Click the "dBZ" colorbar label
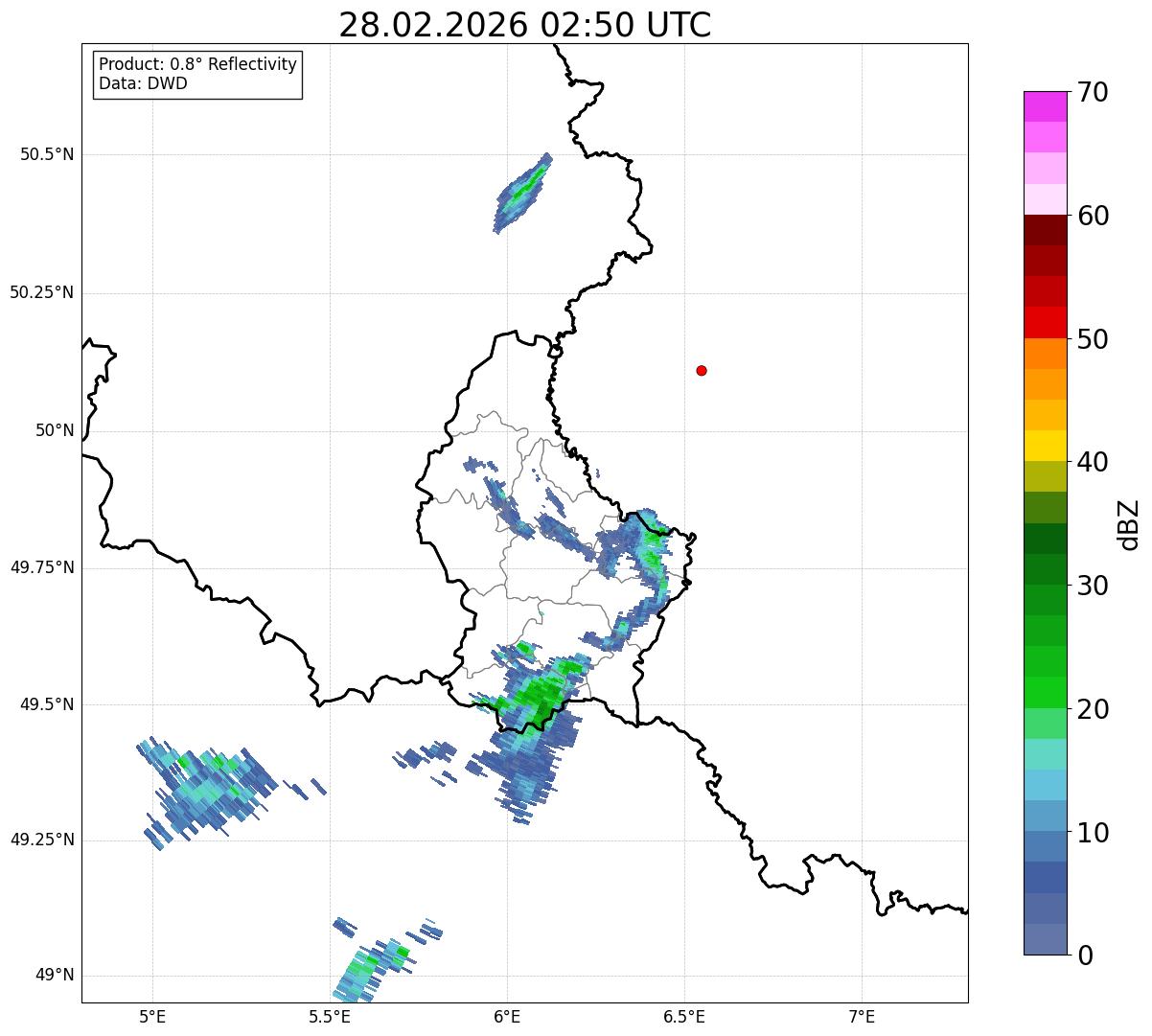Screen dimensions: 1152x1036 click(x=1129, y=524)
